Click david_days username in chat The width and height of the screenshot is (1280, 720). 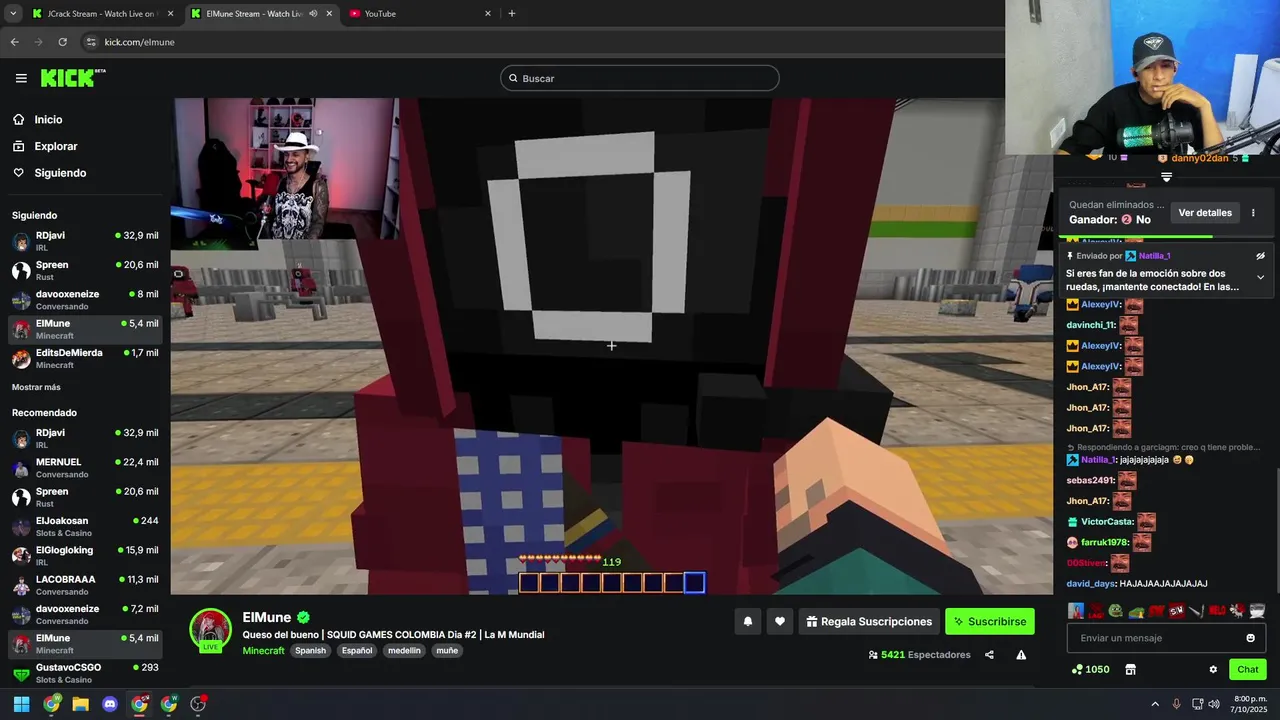click(1090, 584)
